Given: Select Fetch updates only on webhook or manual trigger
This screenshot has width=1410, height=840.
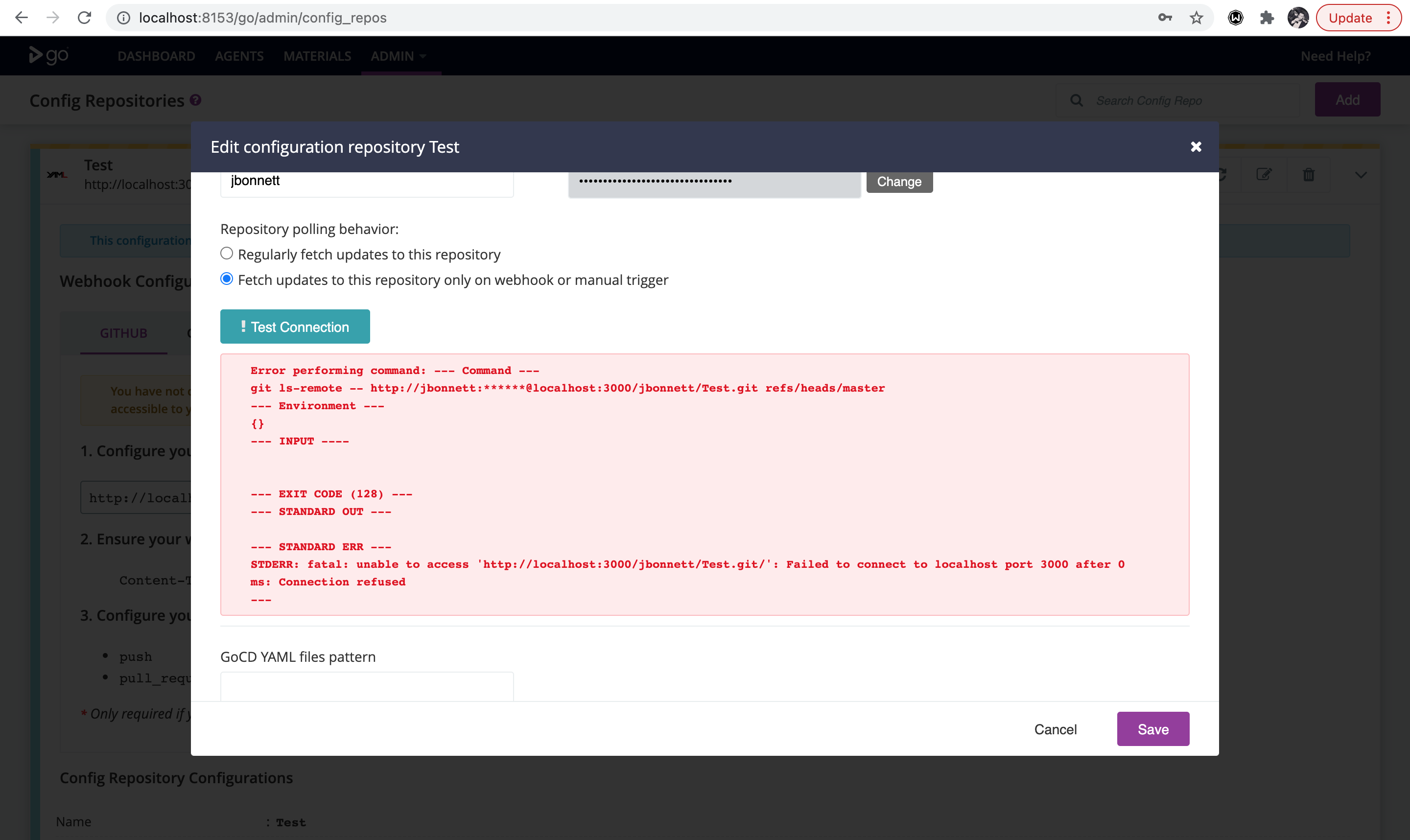Looking at the screenshot, I should click(226, 279).
